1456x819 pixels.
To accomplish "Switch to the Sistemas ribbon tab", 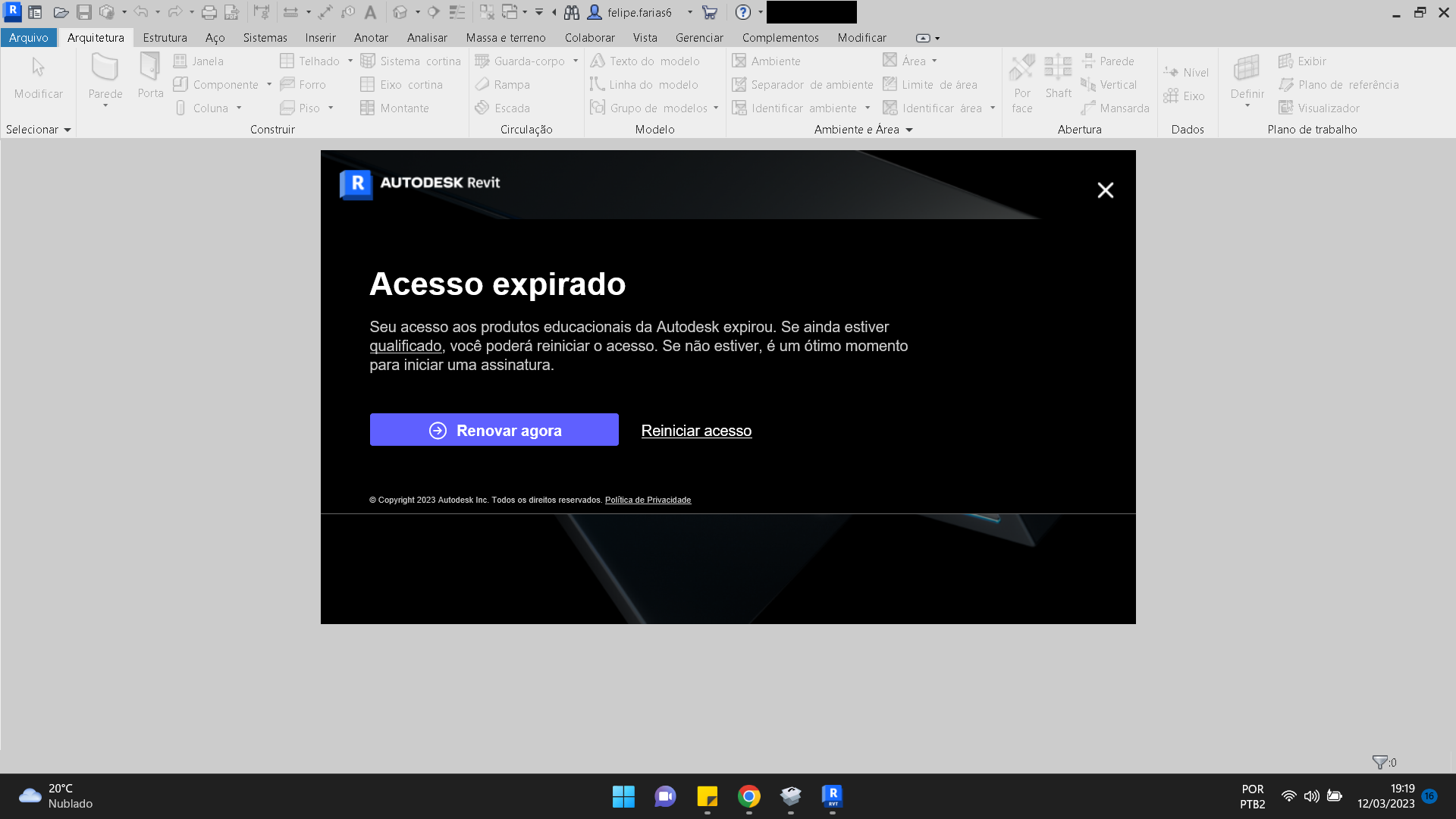I will 265,37.
